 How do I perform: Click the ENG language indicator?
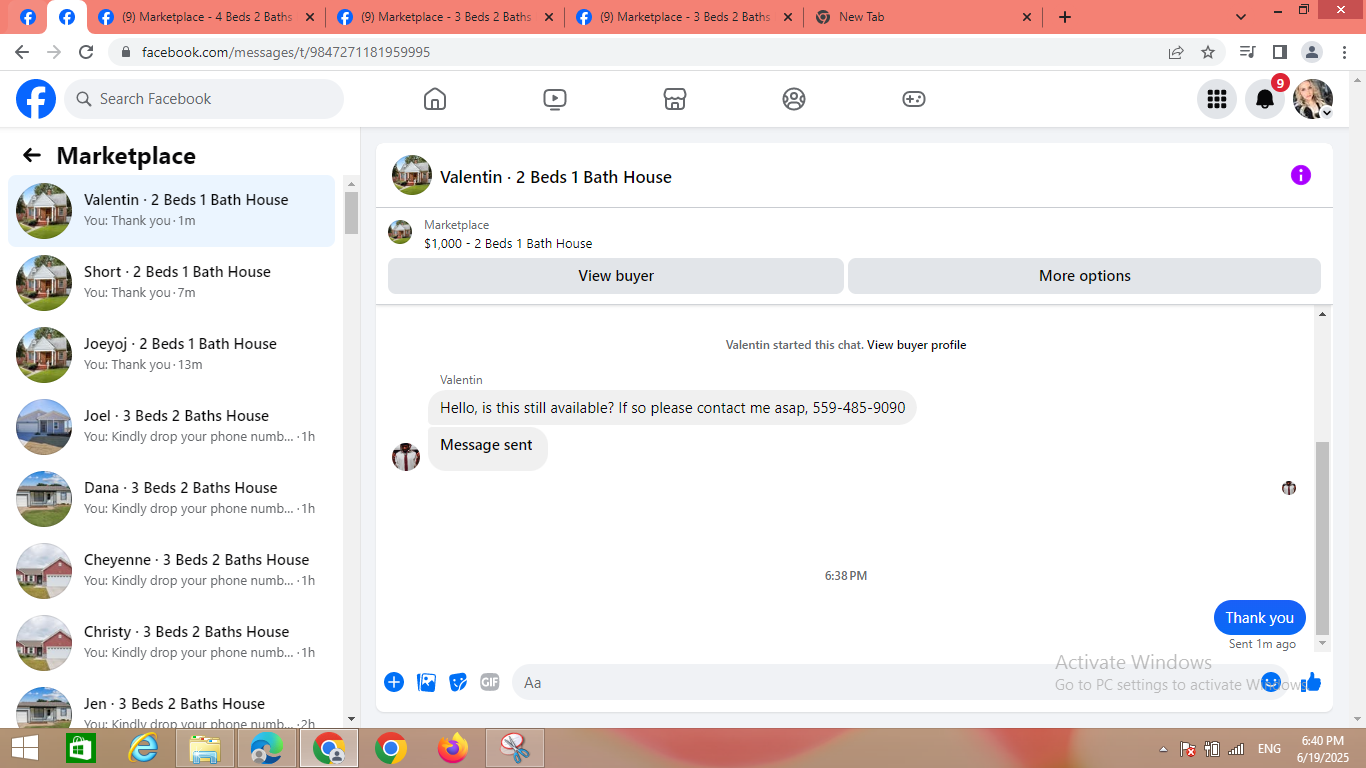(x=1269, y=749)
